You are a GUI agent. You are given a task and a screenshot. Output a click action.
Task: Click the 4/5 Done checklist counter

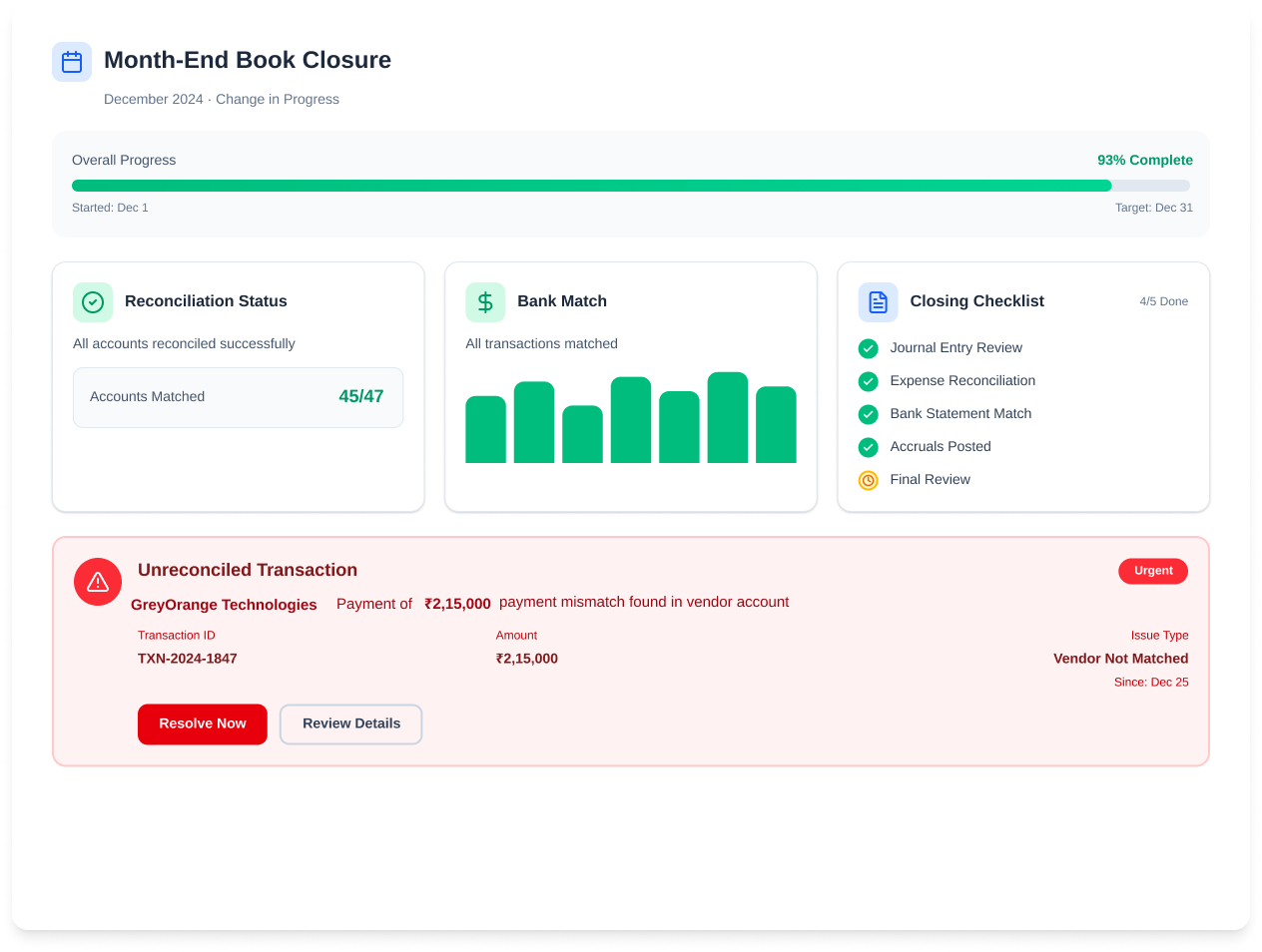click(1163, 301)
